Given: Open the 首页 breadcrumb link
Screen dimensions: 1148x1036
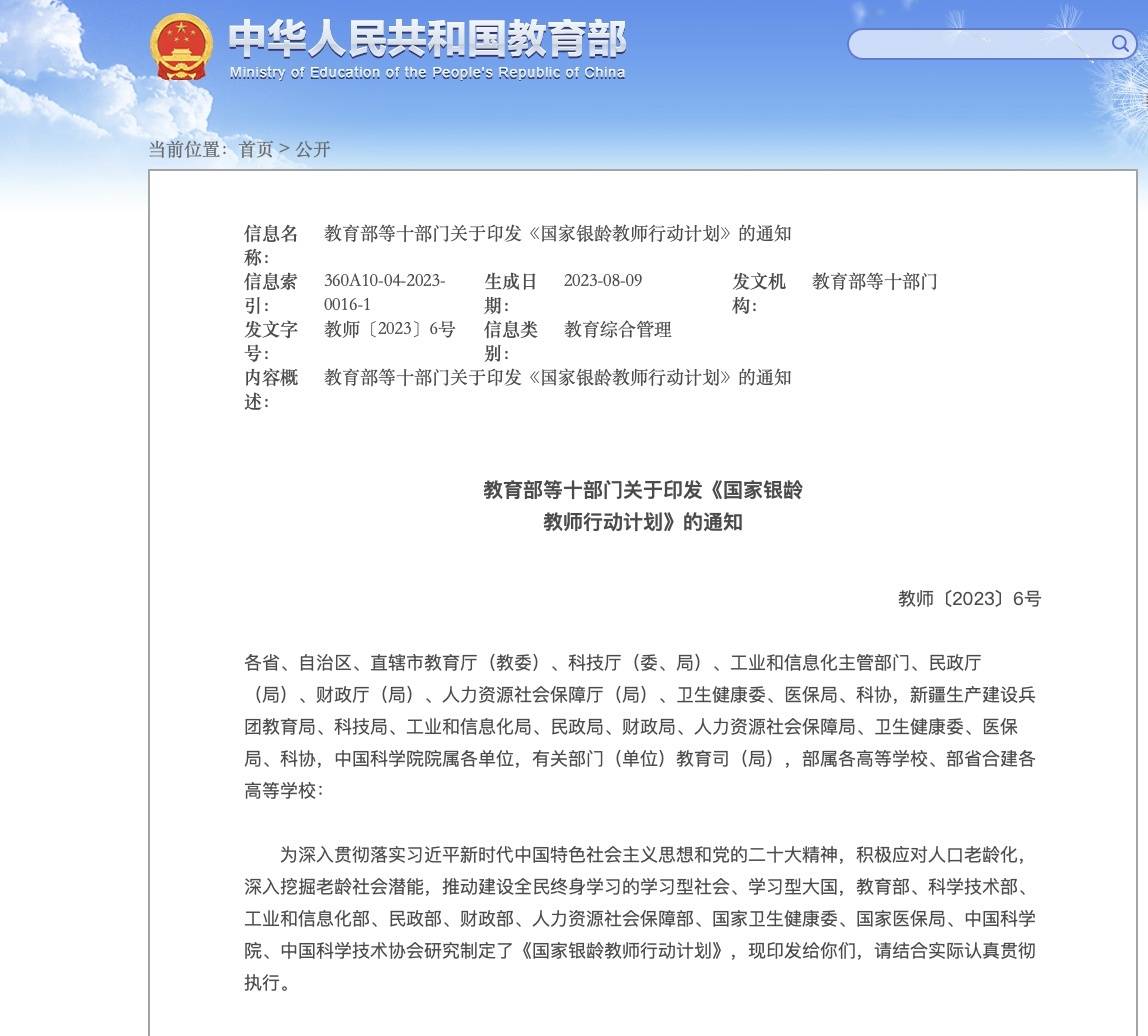Looking at the screenshot, I should (x=256, y=149).
